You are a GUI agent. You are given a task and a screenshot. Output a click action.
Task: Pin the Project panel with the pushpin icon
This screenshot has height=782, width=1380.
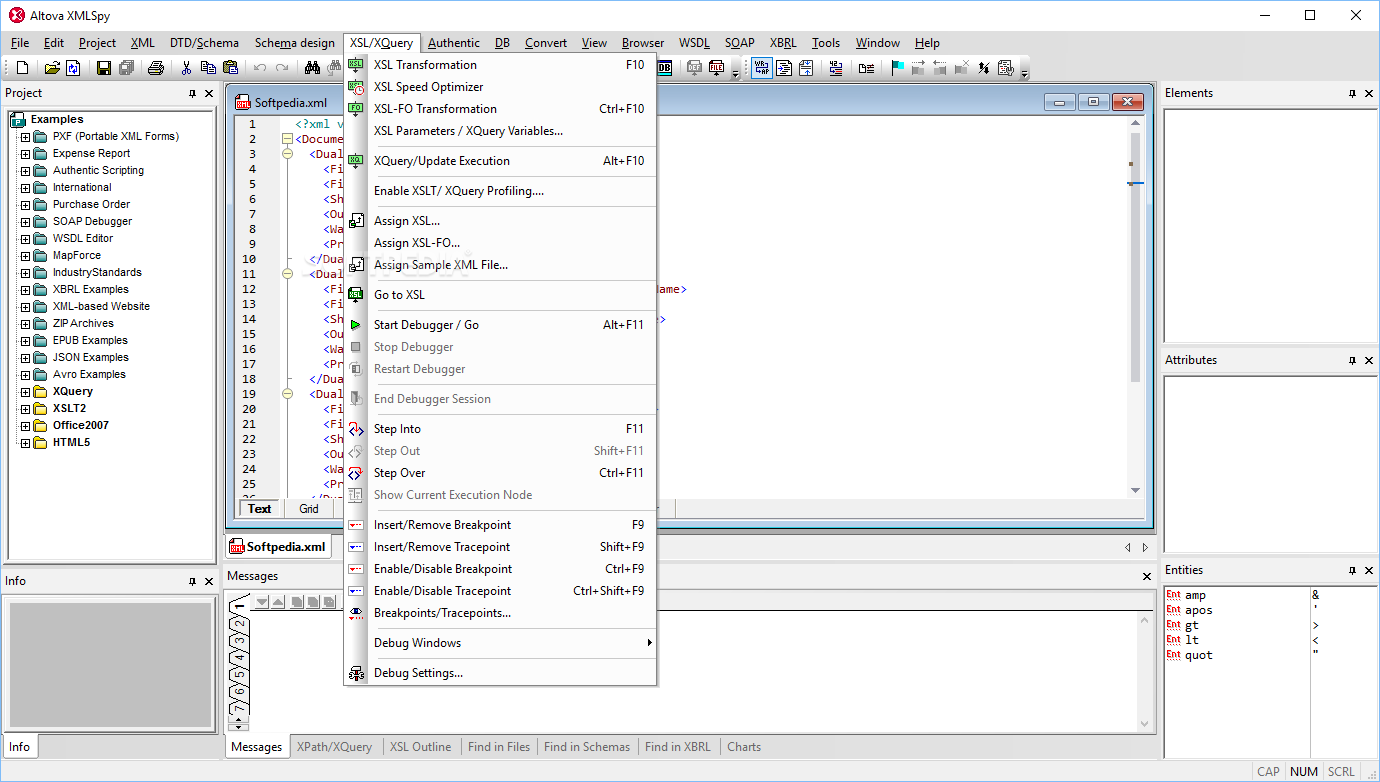192,93
